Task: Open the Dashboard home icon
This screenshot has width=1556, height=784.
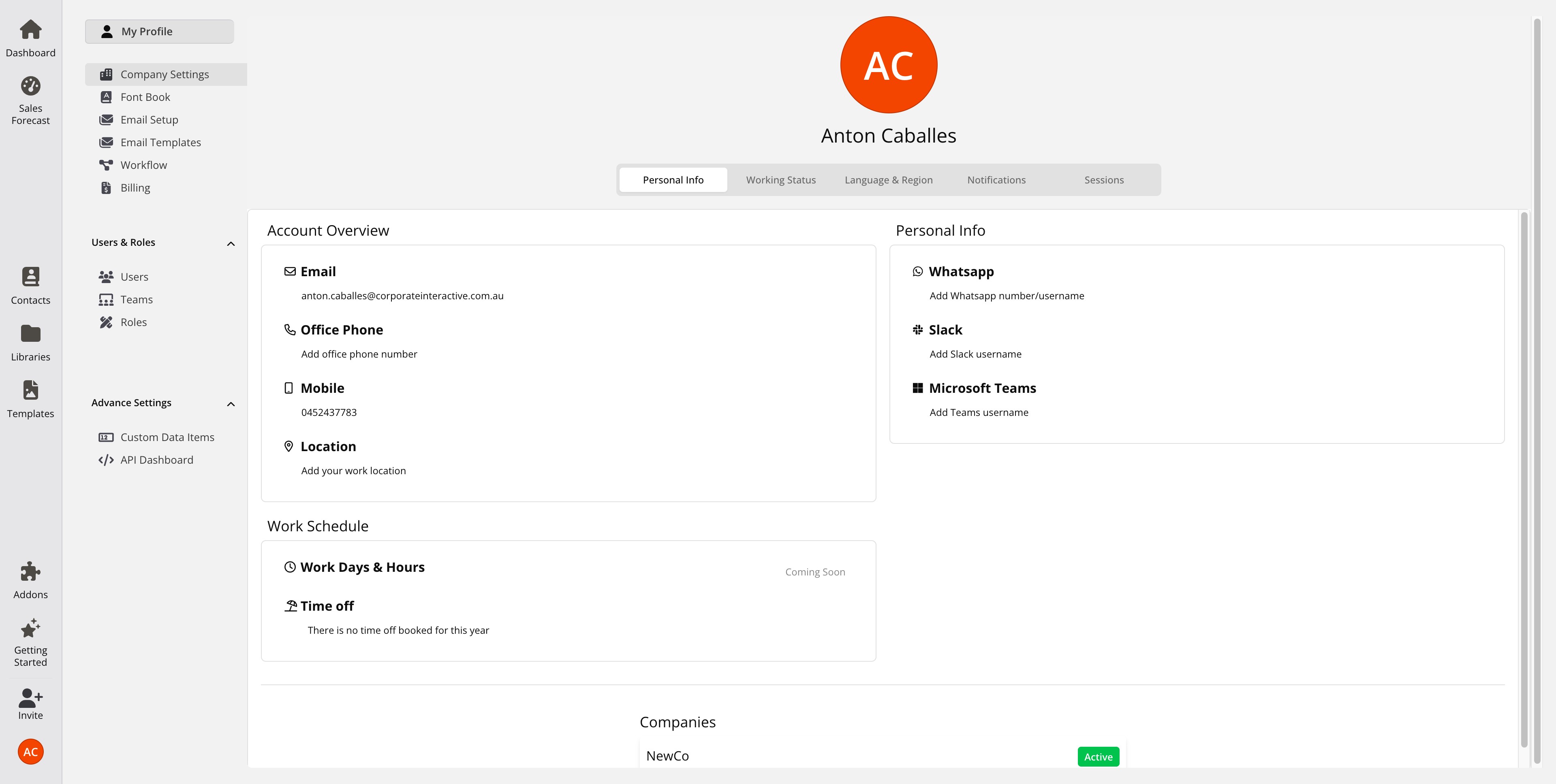Action: tap(30, 30)
